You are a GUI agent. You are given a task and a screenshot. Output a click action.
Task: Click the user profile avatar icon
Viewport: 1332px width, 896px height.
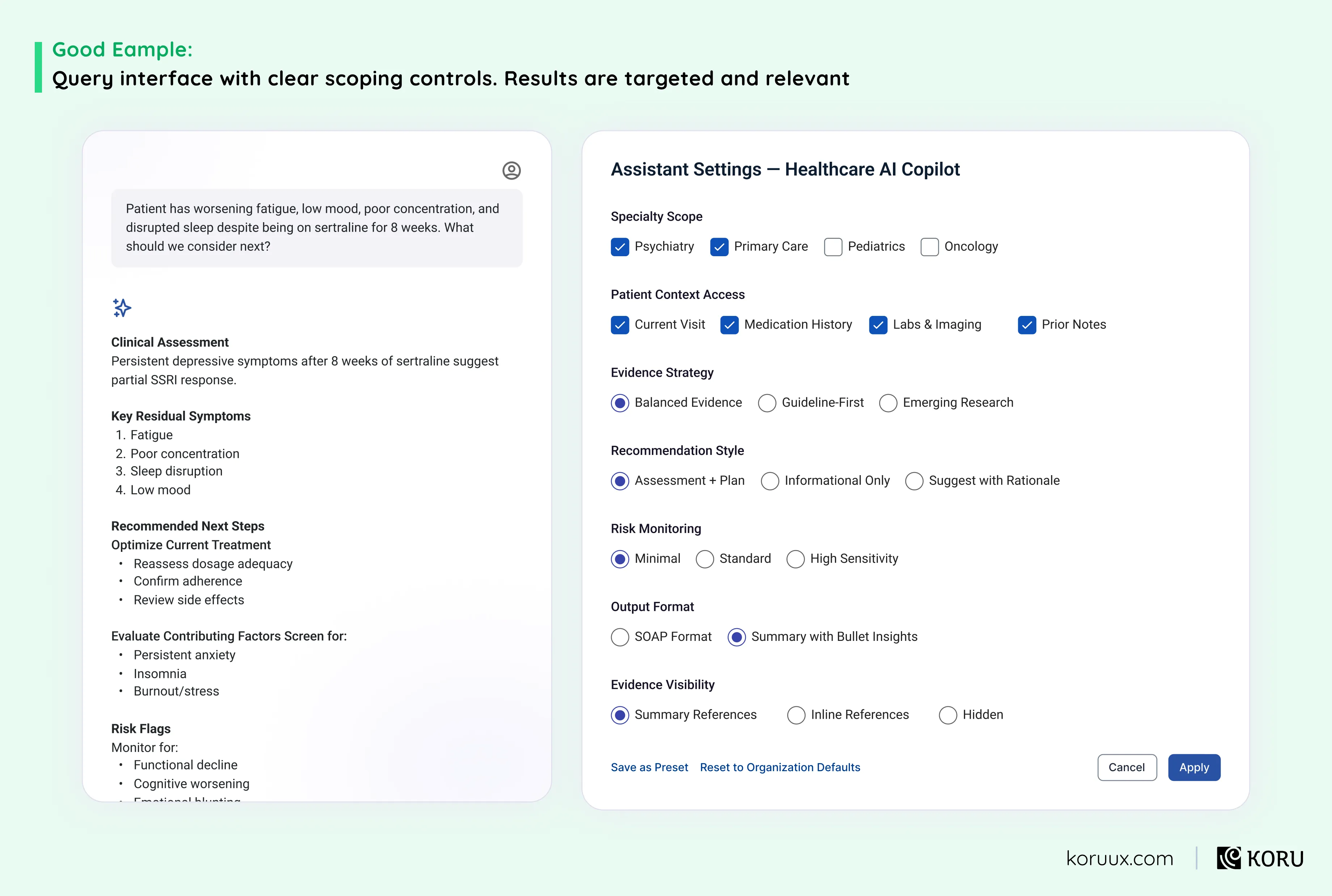(x=511, y=170)
